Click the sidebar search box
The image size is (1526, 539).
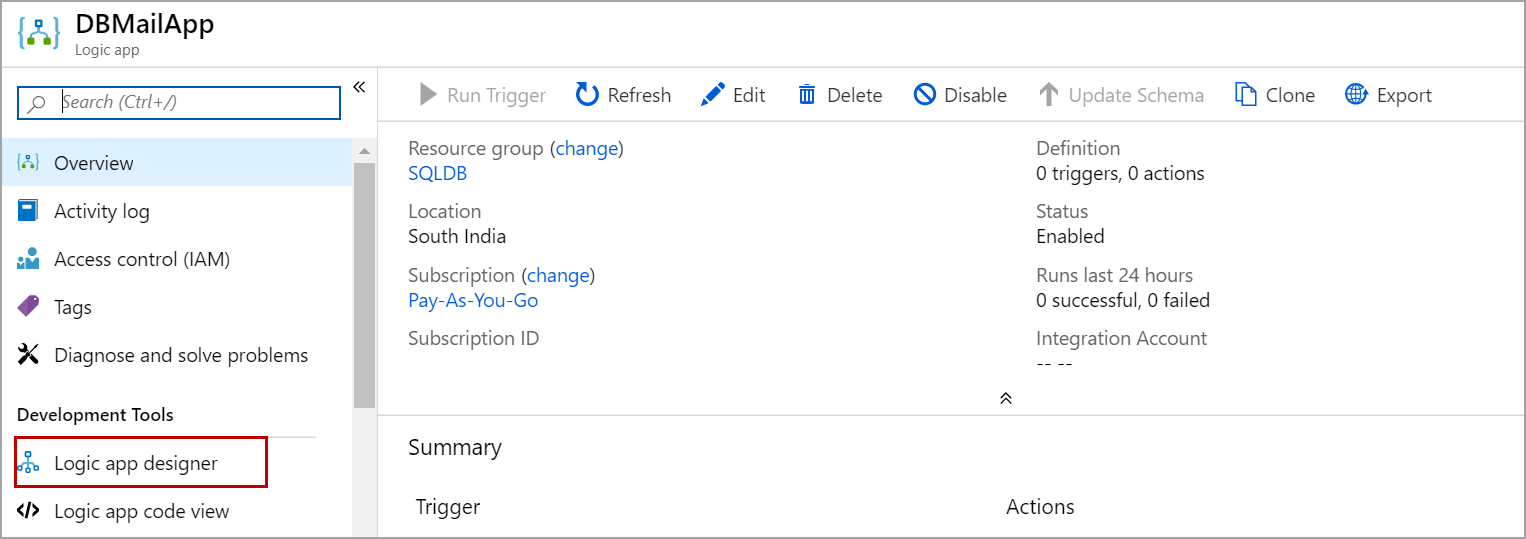point(190,102)
